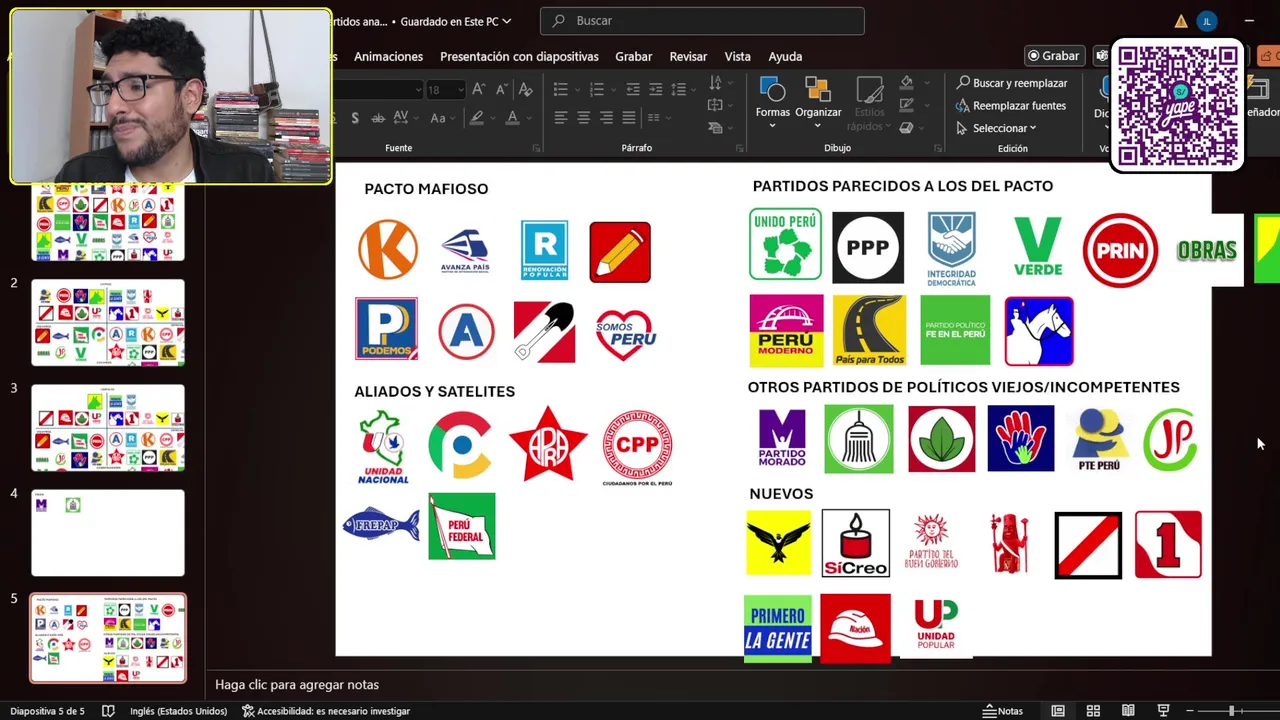The width and height of the screenshot is (1280, 720).
Task: Click the notes area placeholder
Action: (x=297, y=685)
